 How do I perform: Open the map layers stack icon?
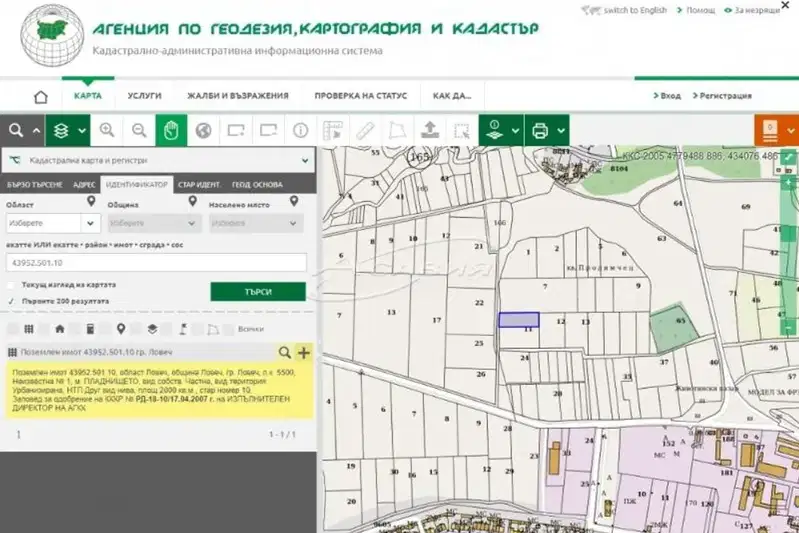[61, 130]
